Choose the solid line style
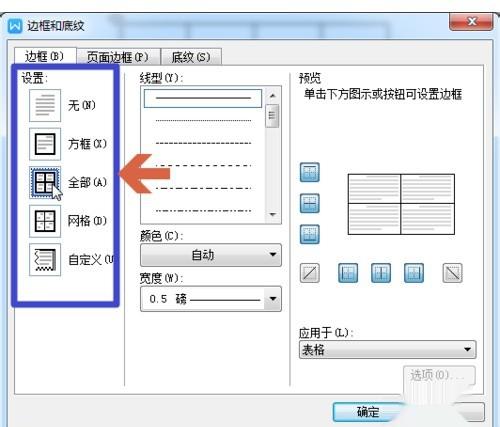This screenshot has height=427, width=500. (203, 98)
